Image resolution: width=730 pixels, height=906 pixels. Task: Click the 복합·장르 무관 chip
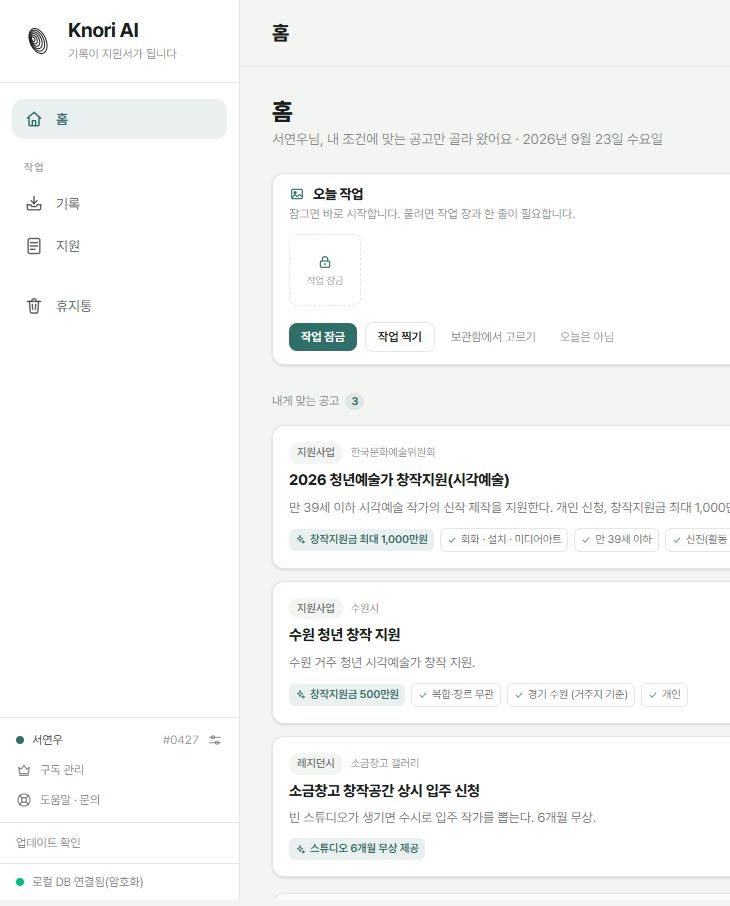coord(456,695)
